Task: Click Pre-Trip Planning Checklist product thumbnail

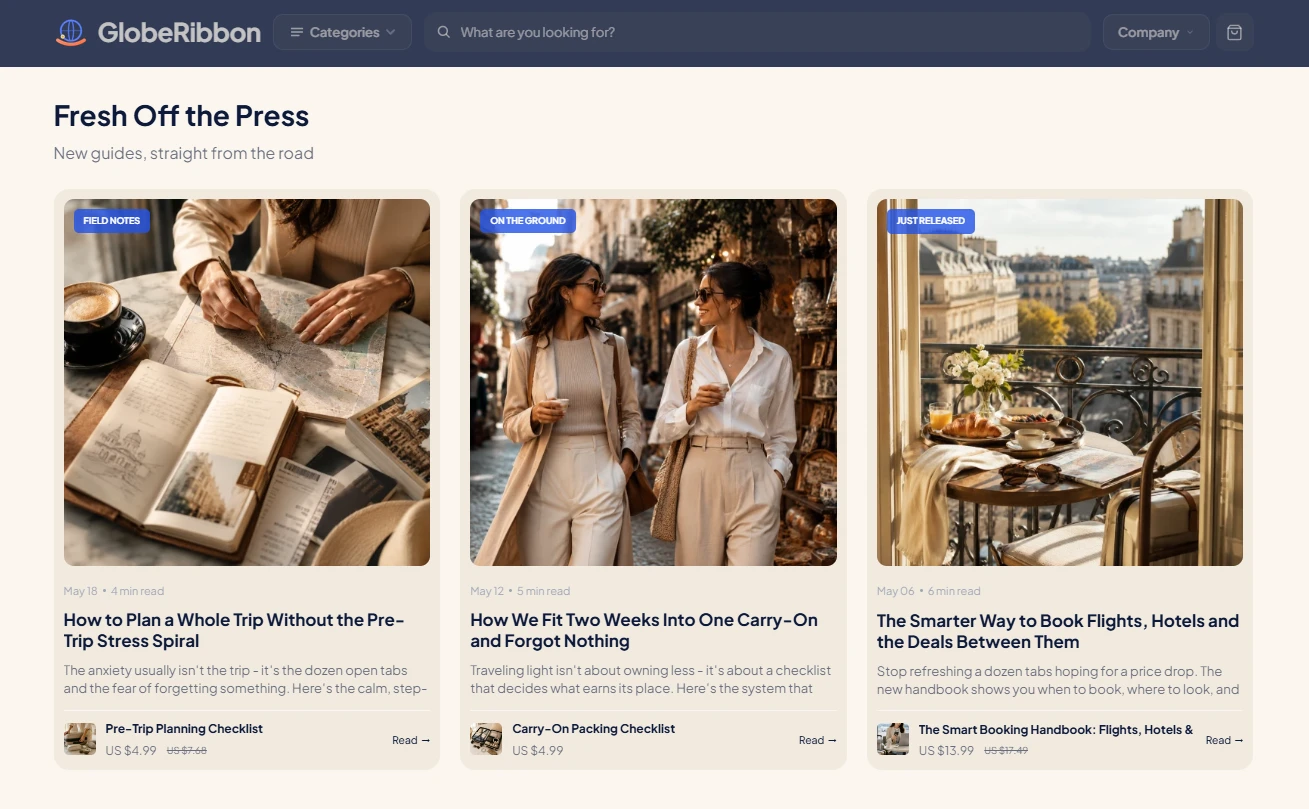Action: [x=80, y=739]
